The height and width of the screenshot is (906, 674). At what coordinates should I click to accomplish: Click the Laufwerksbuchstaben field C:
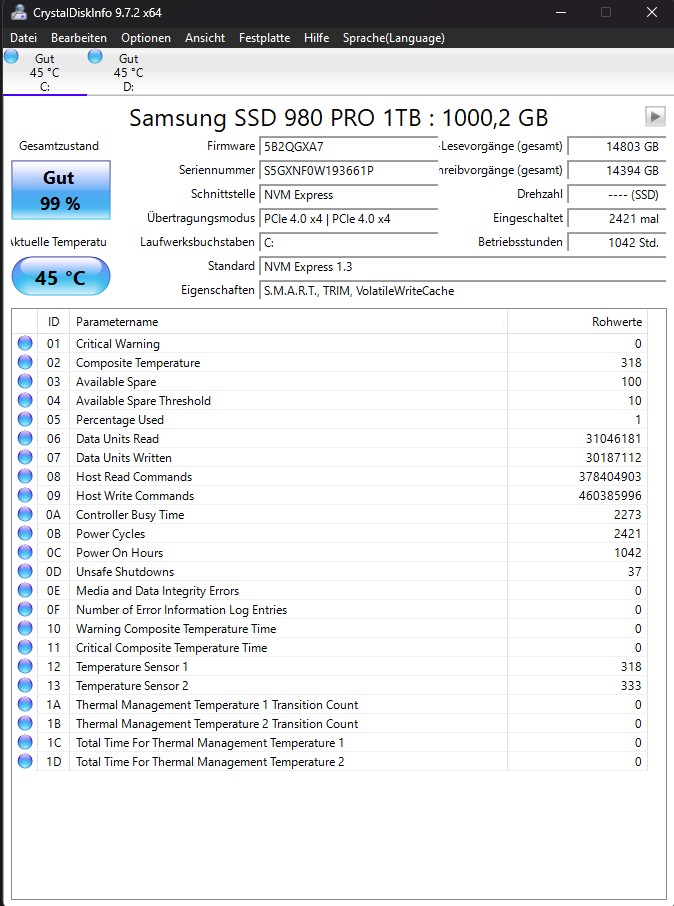[x=348, y=243]
